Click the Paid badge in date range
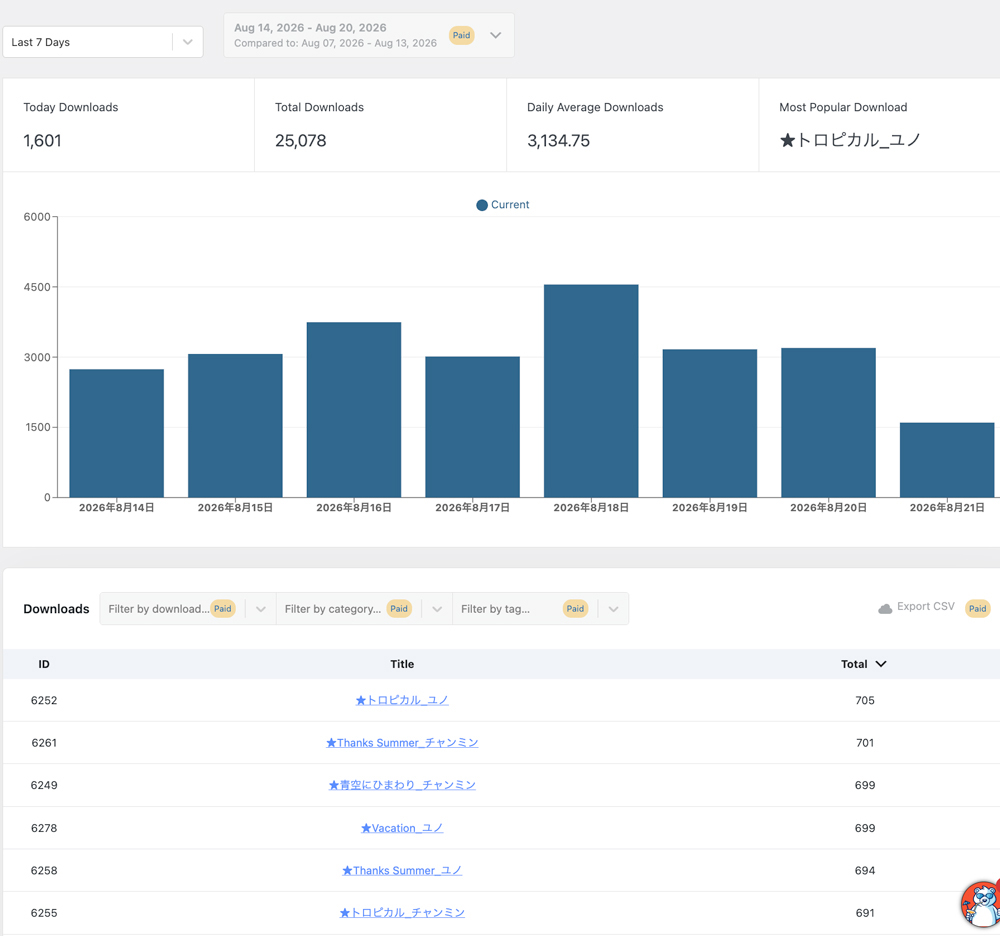The height and width of the screenshot is (936, 1000). [x=461, y=35]
